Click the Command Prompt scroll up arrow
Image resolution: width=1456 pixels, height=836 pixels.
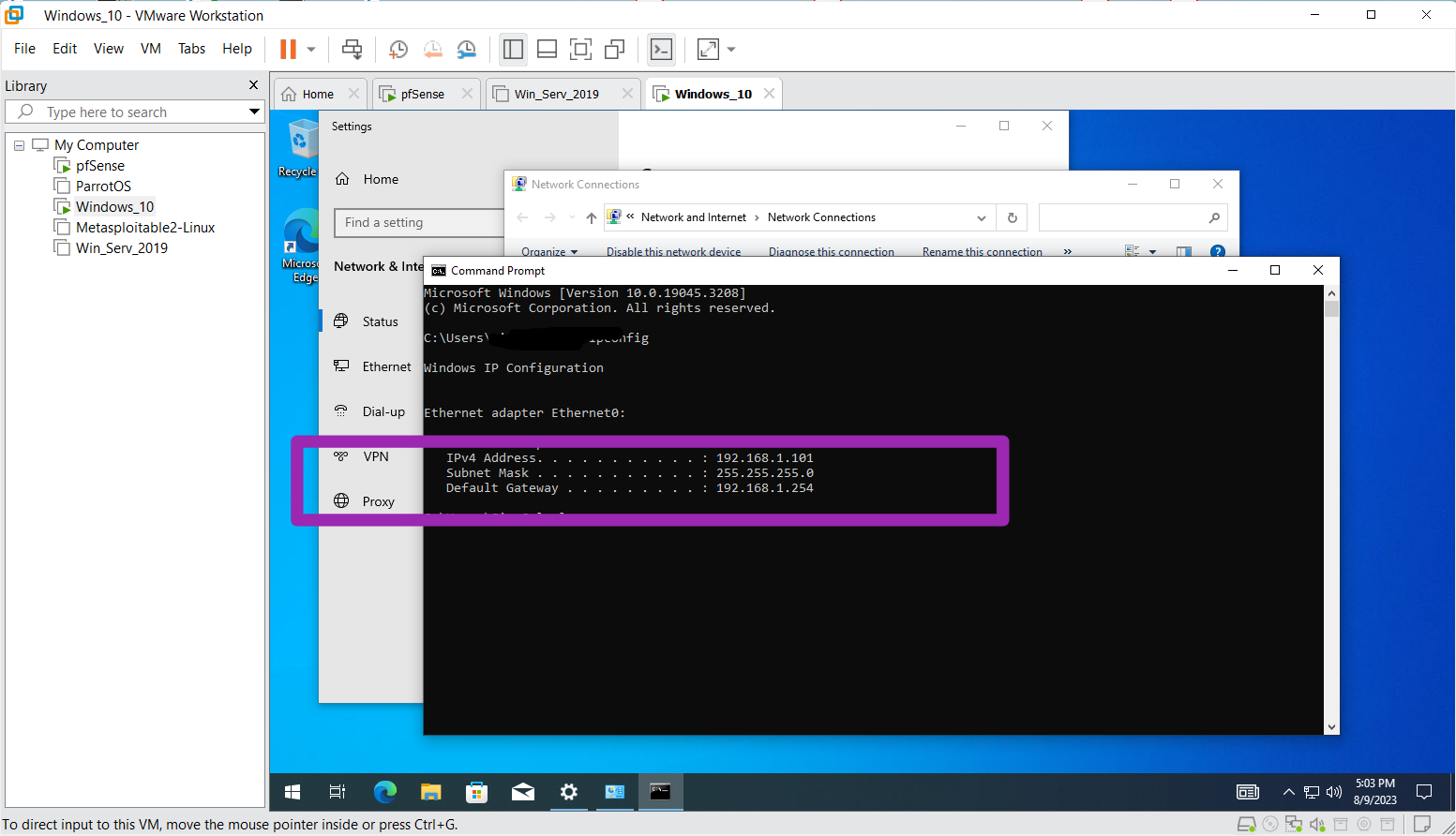[x=1331, y=293]
